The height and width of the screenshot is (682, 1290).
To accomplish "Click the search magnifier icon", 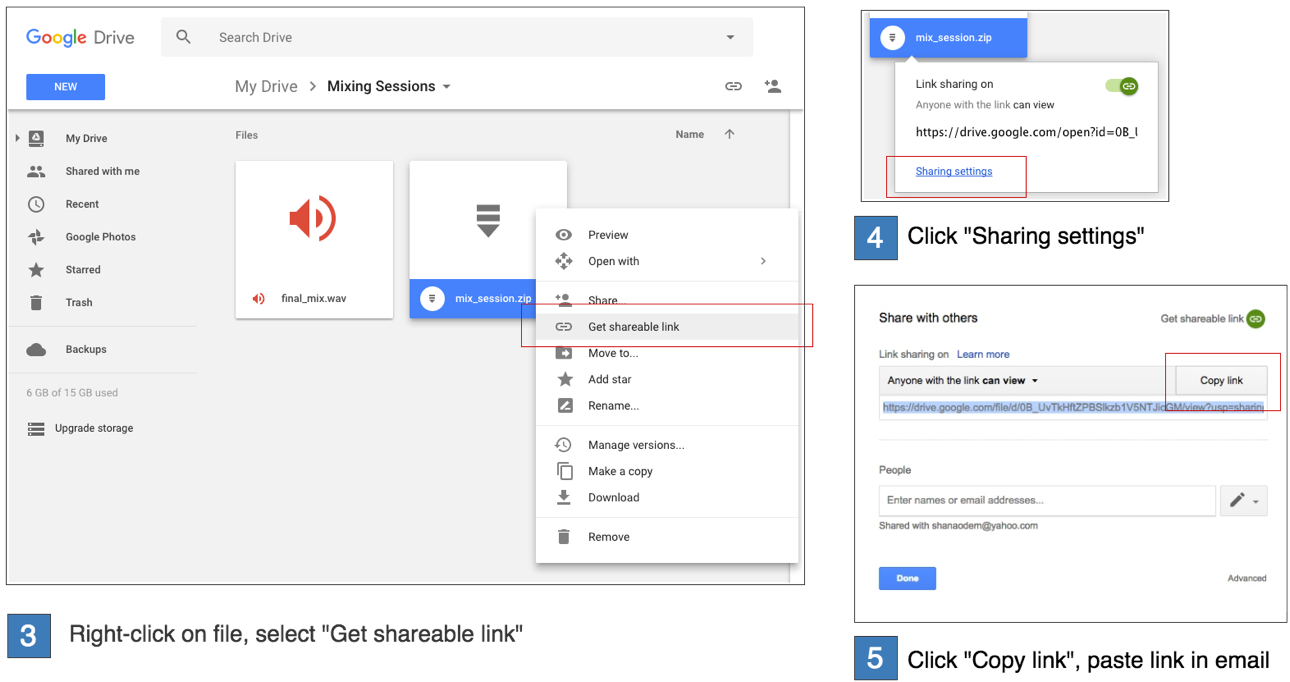I will 183,37.
